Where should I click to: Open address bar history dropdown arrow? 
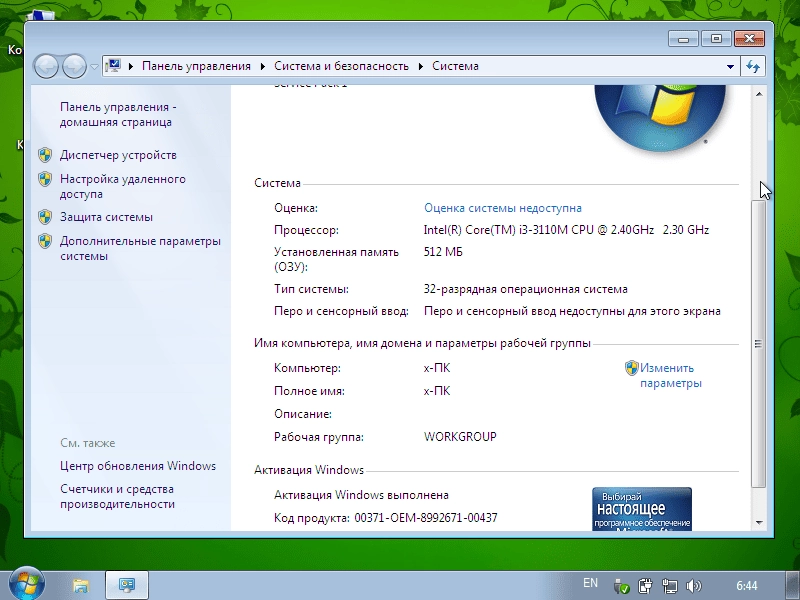(x=730, y=66)
